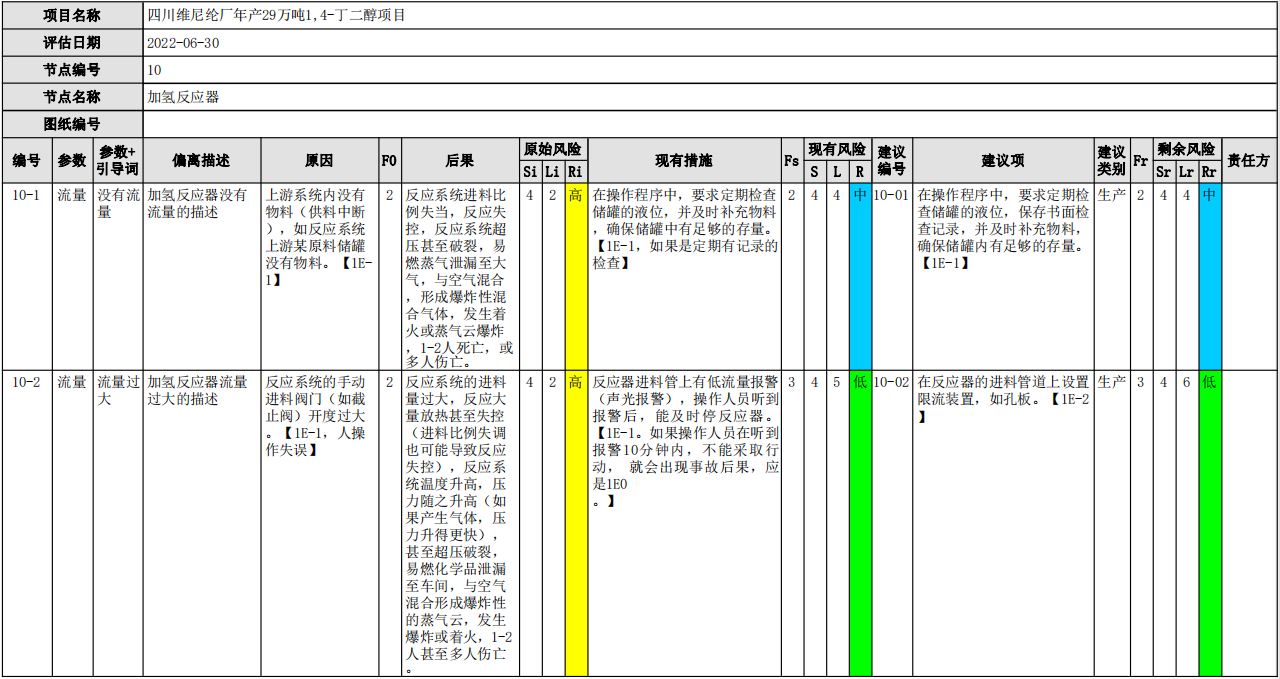Click the Si sub-header
1280x679 pixels.
[531, 172]
